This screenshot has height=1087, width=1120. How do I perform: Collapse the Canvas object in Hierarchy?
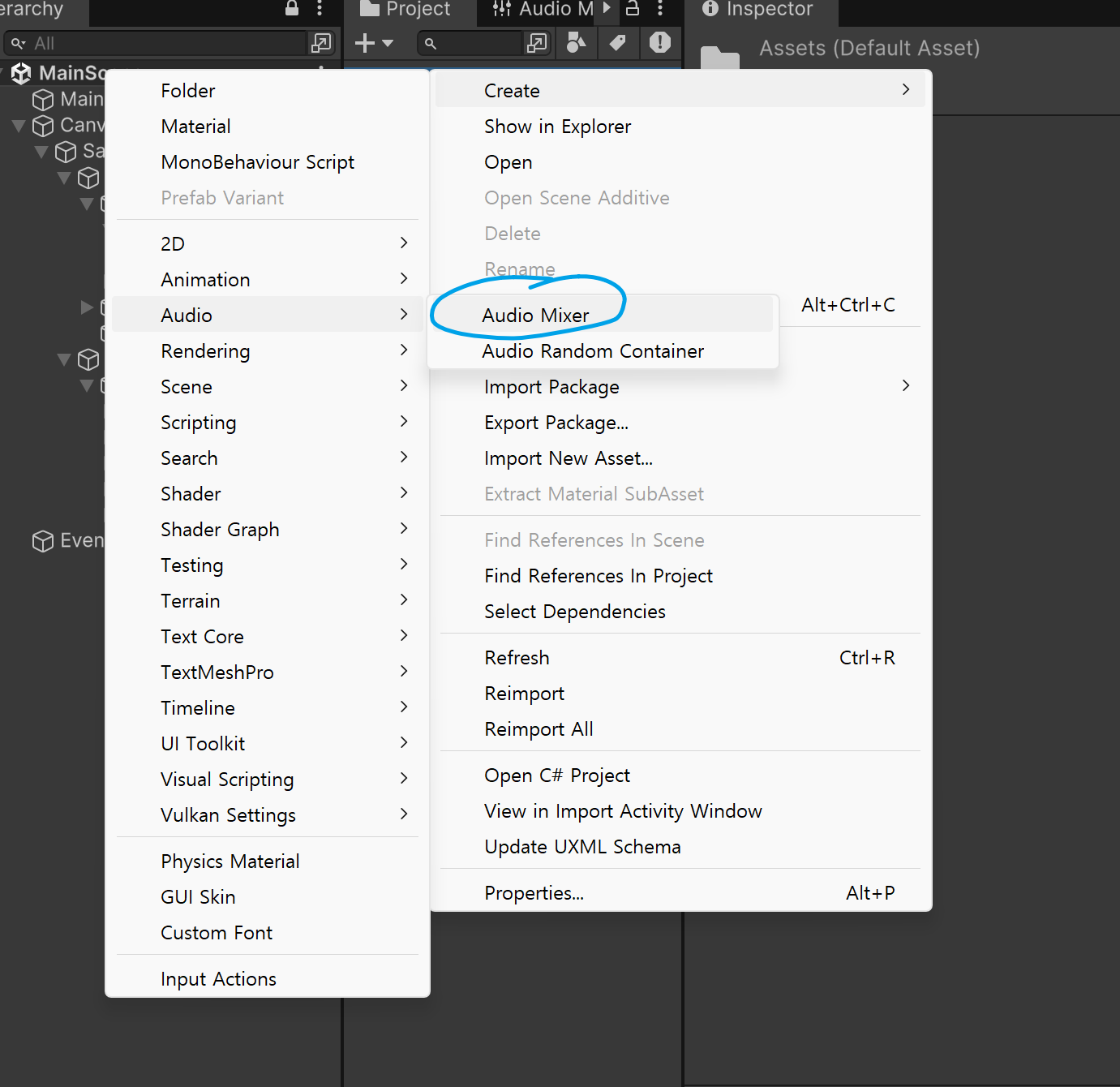19,126
